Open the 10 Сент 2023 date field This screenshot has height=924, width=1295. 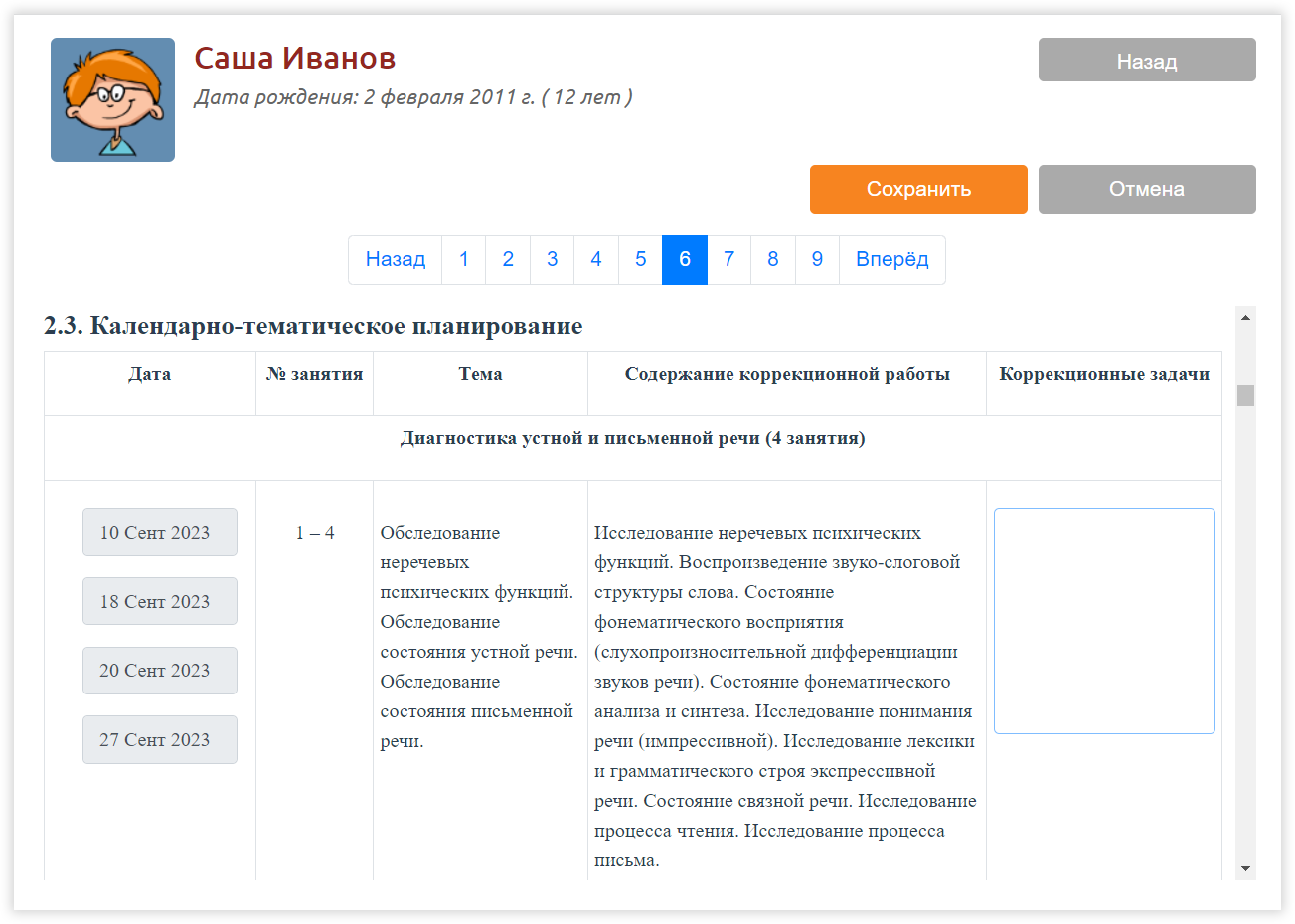point(159,533)
